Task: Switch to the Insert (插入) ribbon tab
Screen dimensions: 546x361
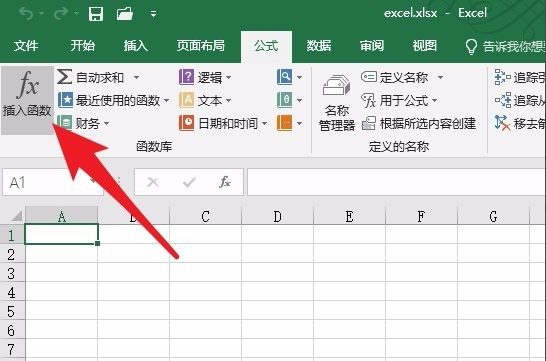Action: click(135, 46)
